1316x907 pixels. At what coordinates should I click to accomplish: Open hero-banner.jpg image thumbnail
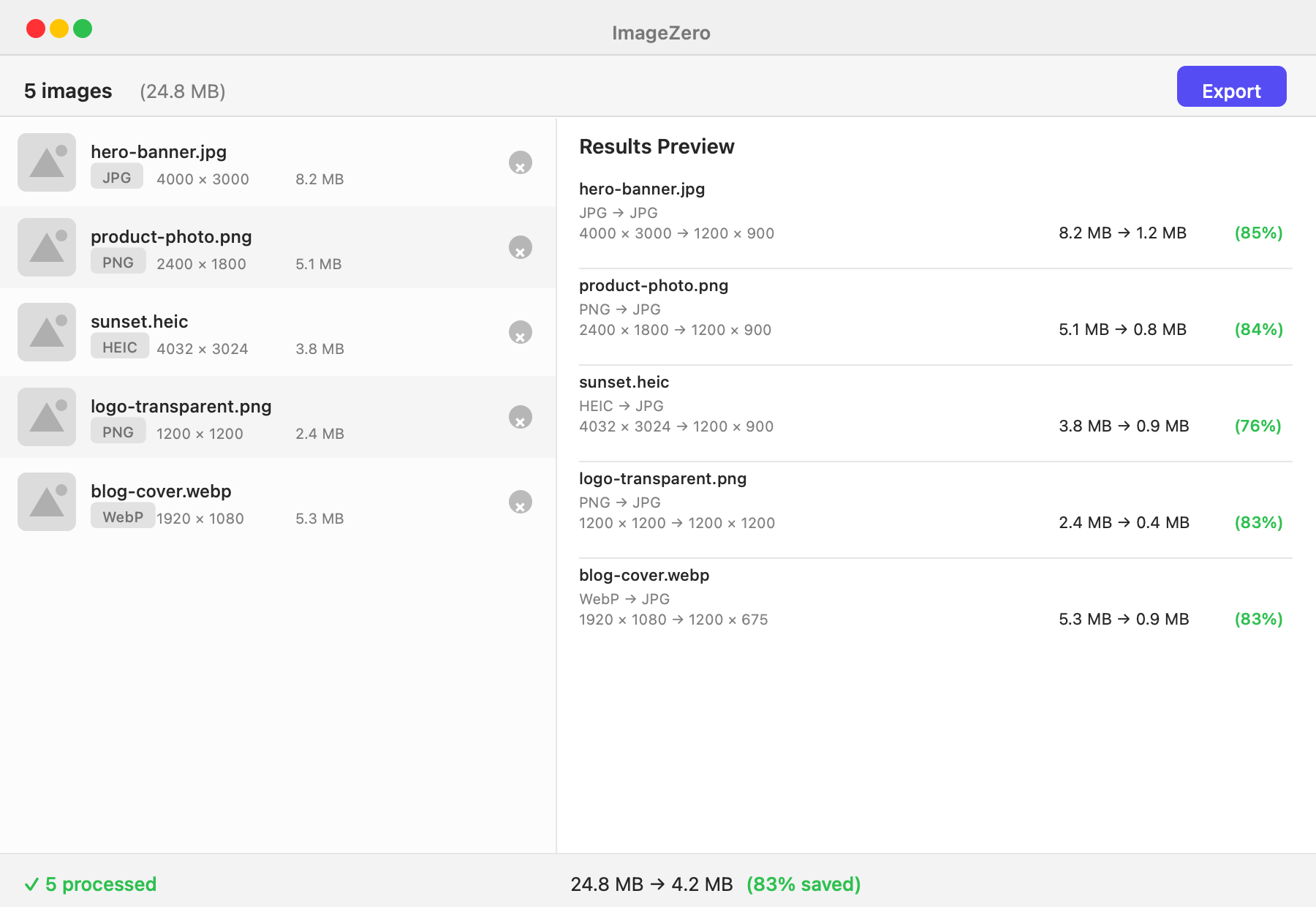[47, 162]
